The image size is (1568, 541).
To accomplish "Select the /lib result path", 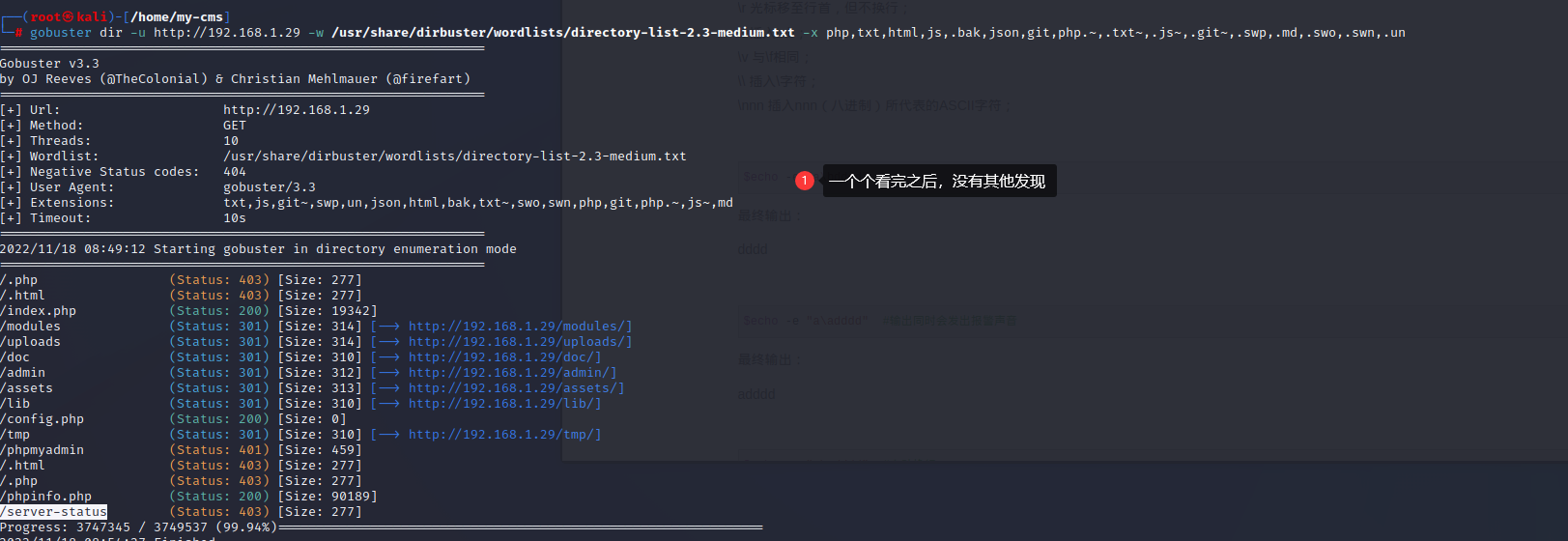I will 15,404.
